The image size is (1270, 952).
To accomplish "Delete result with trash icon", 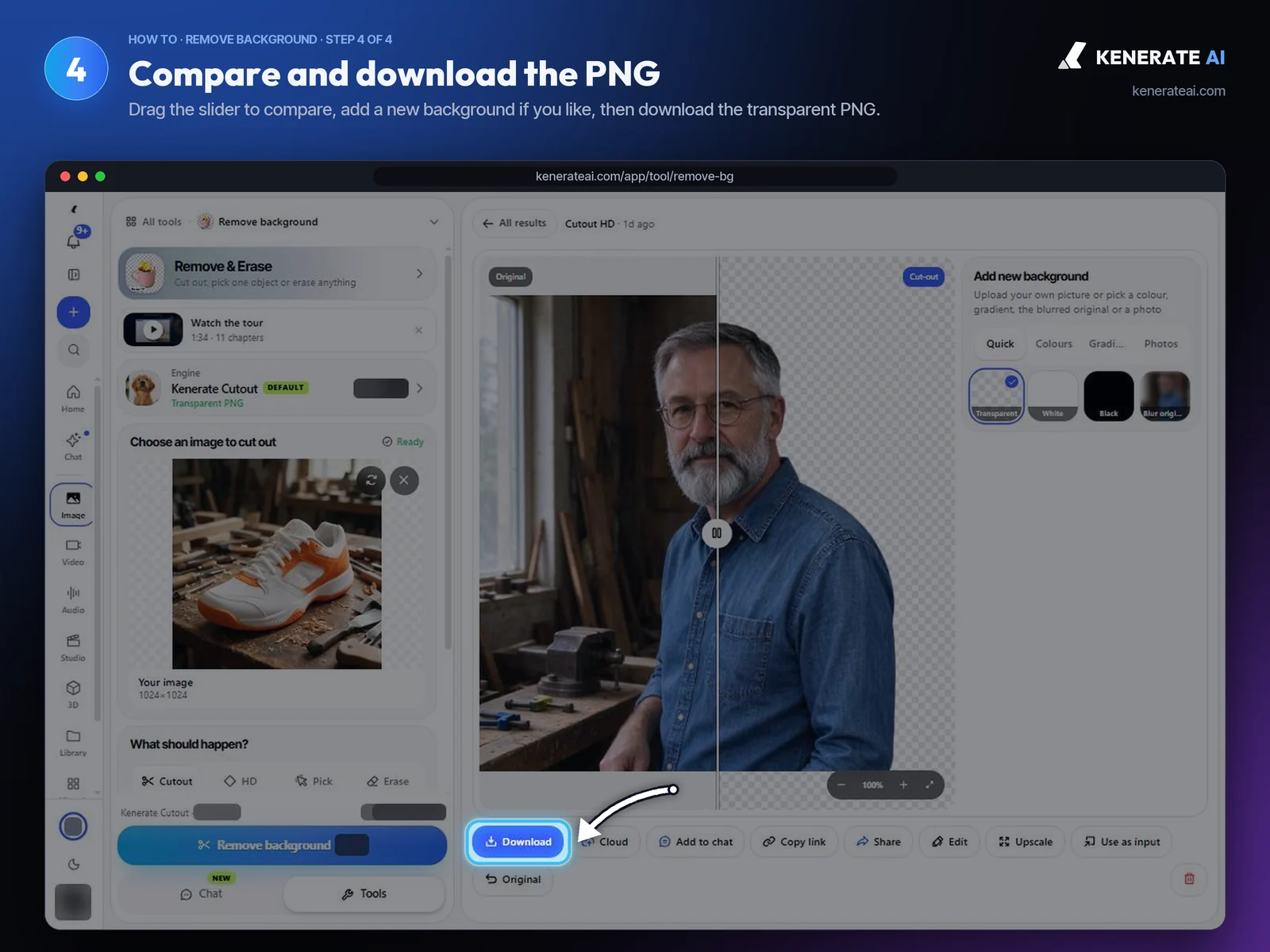I will pos(1189,878).
